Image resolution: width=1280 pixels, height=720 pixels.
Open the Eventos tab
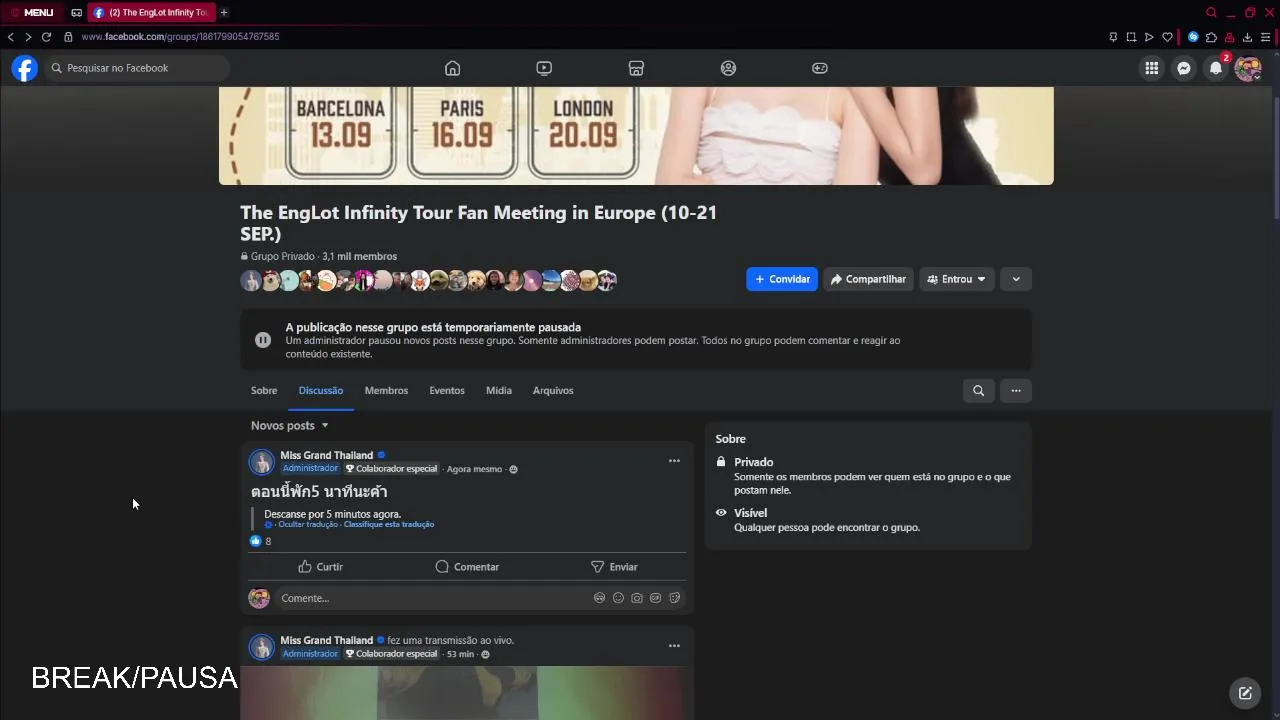click(x=447, y=391)
